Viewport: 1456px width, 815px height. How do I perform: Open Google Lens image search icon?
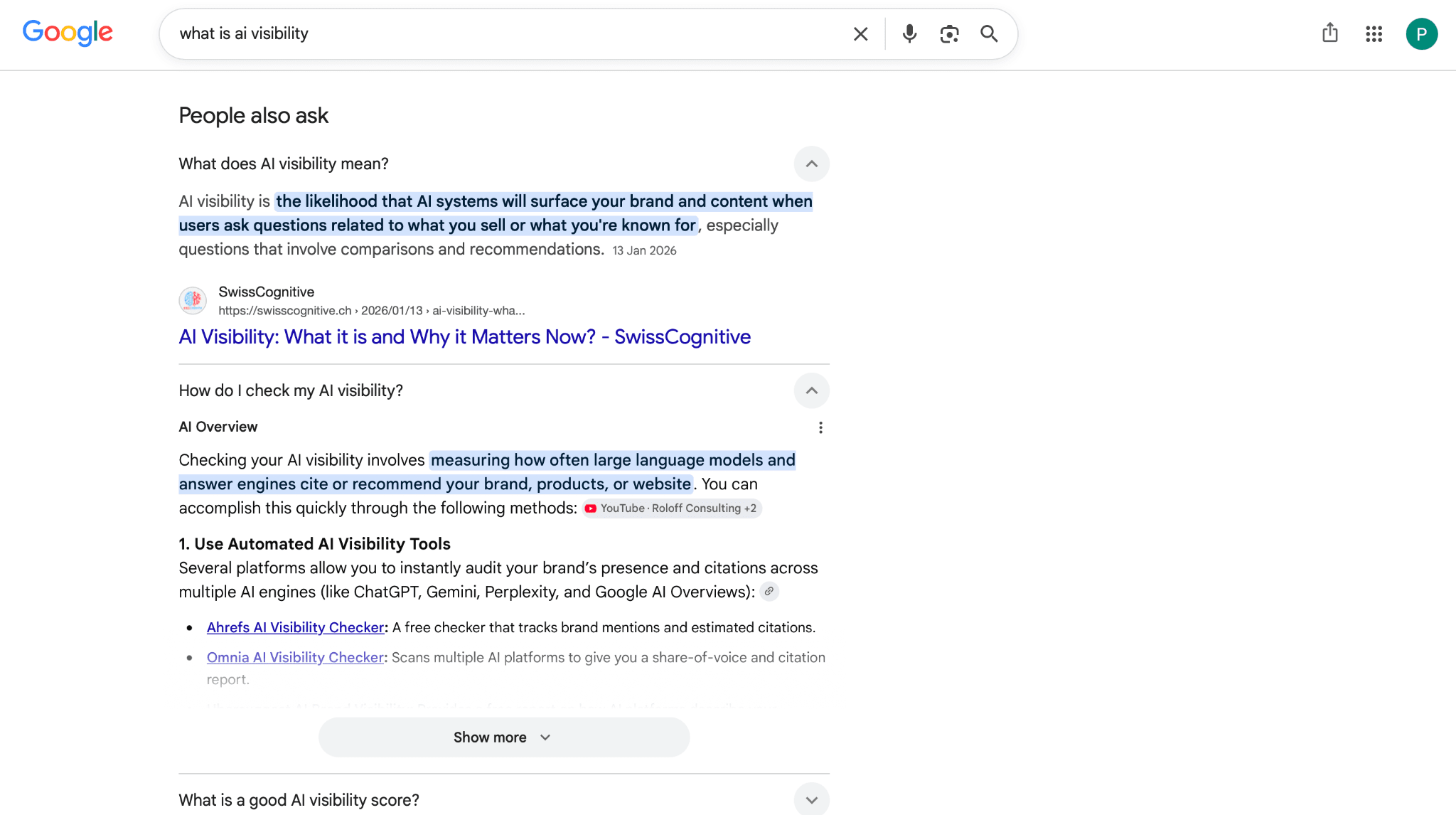coord(949,33)
